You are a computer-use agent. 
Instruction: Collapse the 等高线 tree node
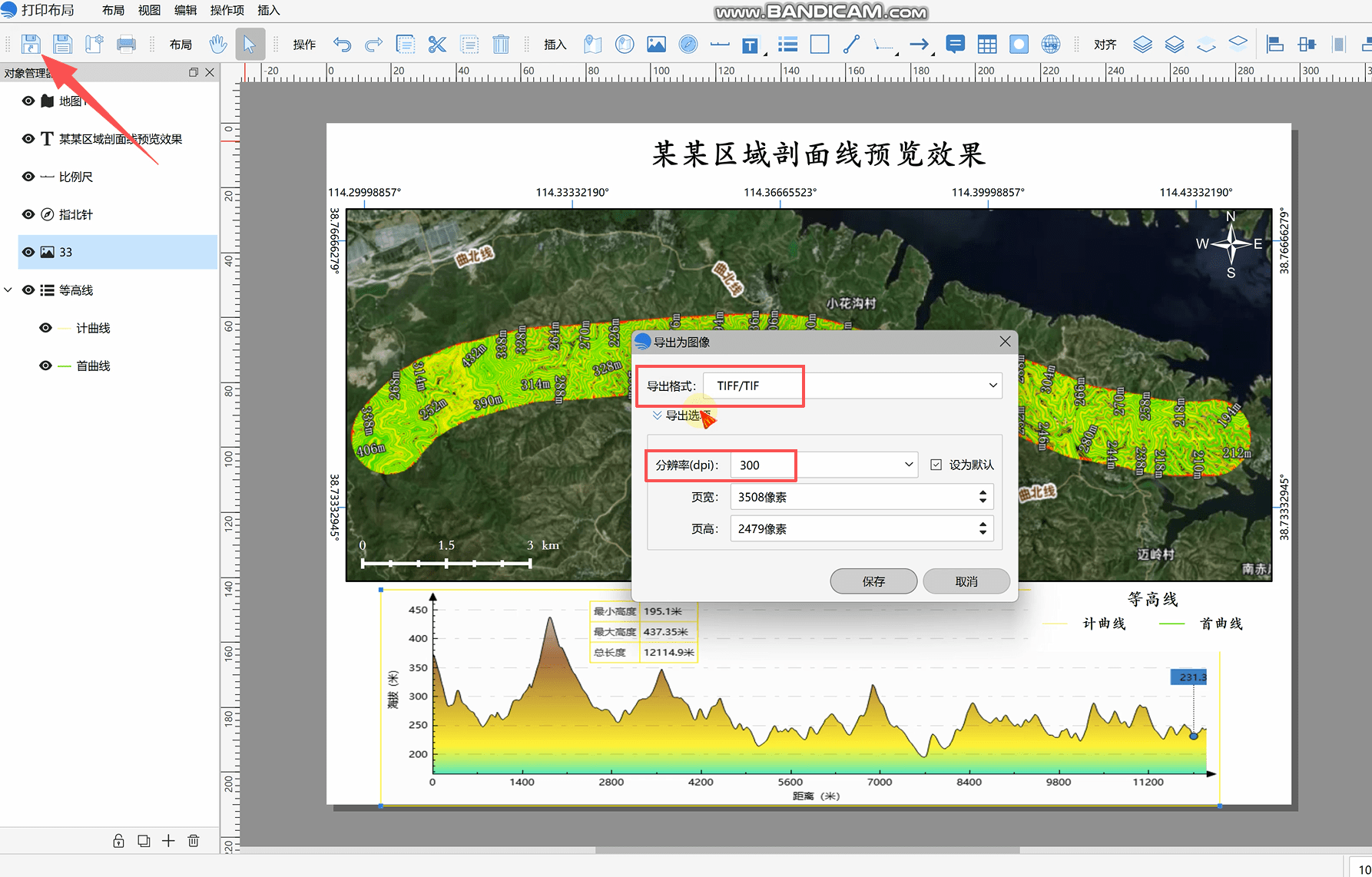pyautogui.click(x=8, y=290)
